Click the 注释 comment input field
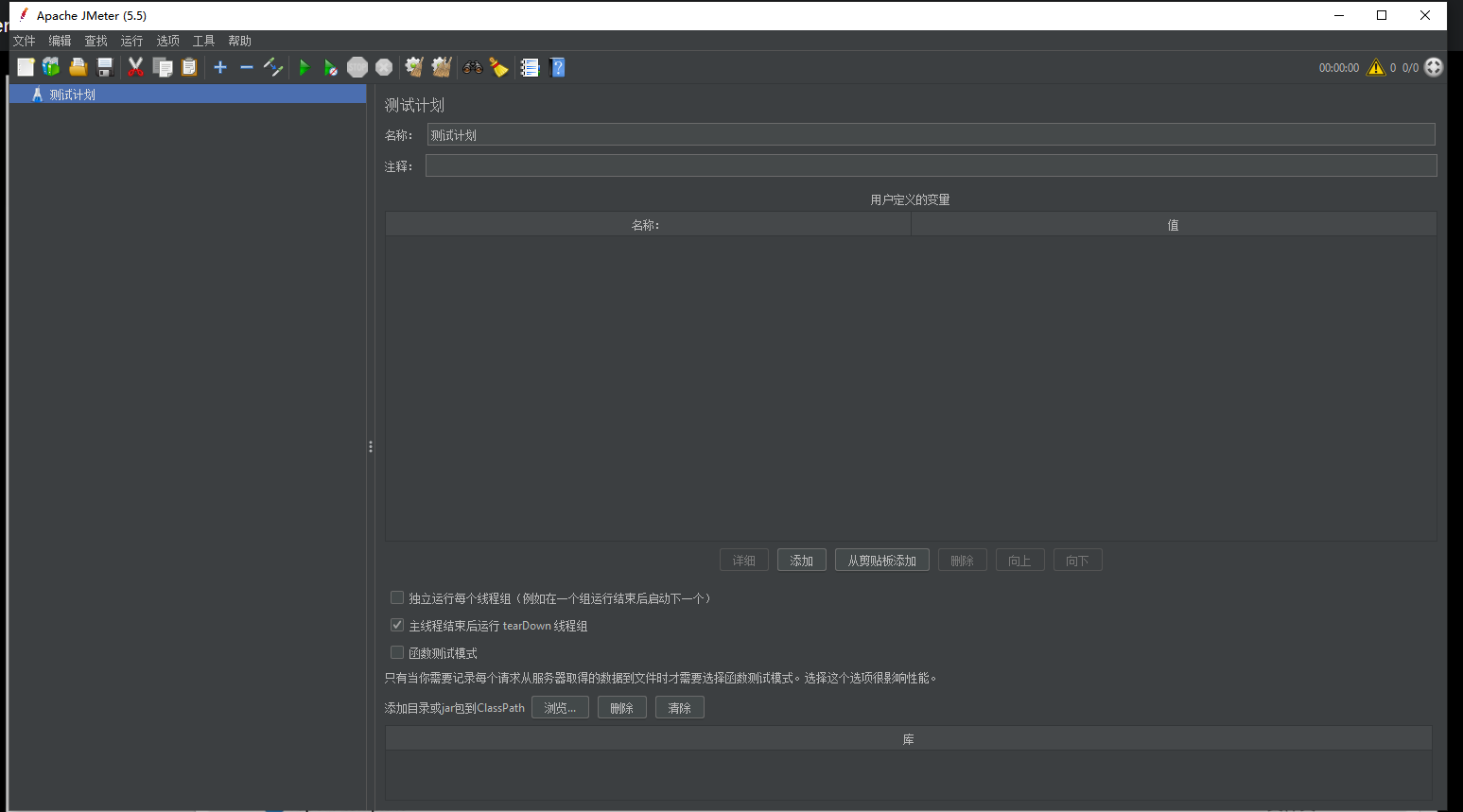This screenshot has width=1463, height=812. 931,165
